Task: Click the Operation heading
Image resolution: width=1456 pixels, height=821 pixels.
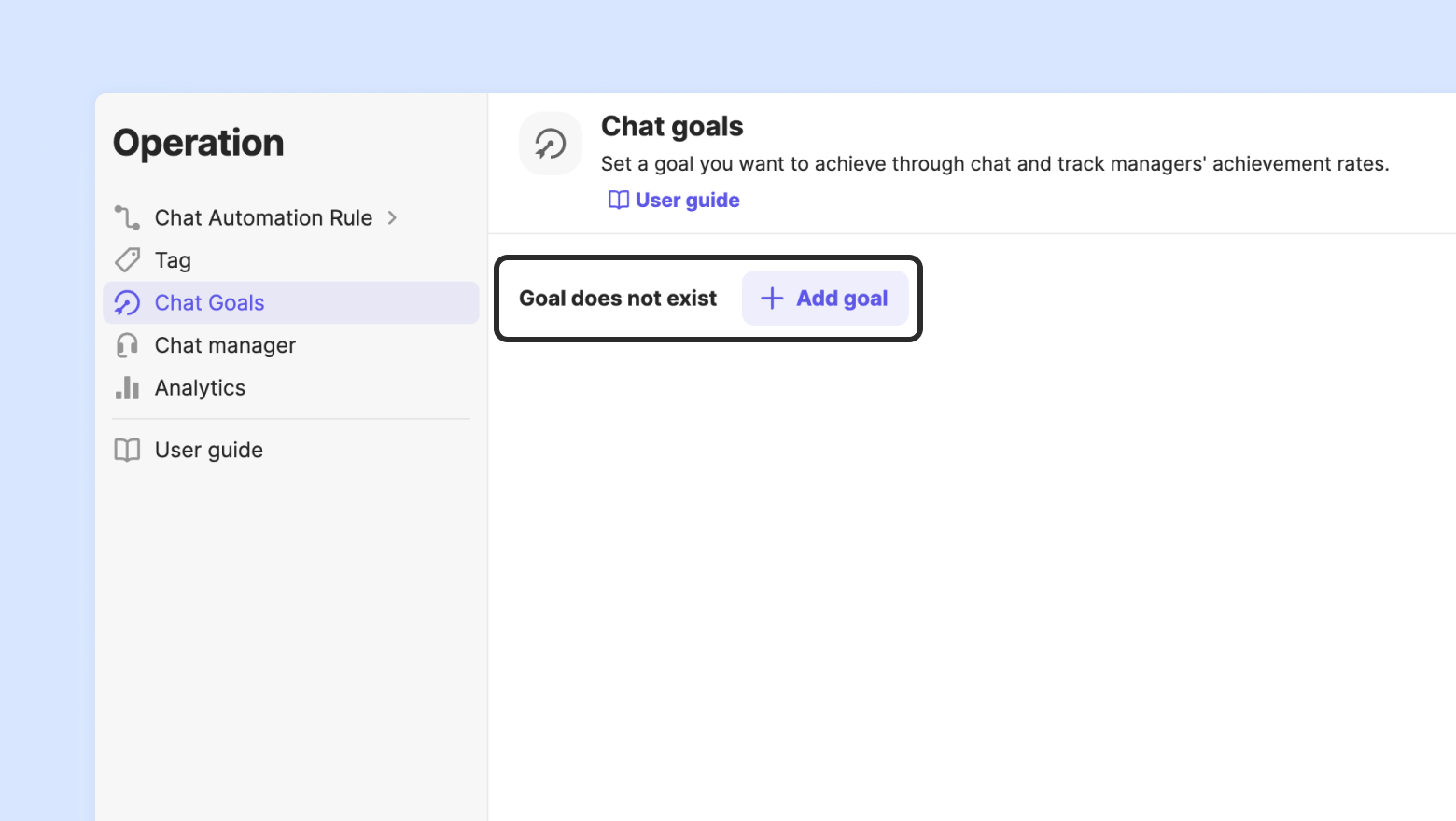Action: point(199,143)
